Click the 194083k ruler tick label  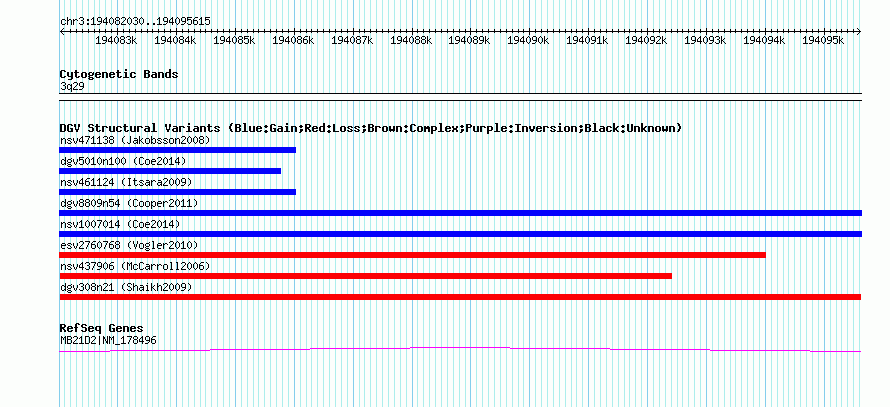tap(116, 40)
